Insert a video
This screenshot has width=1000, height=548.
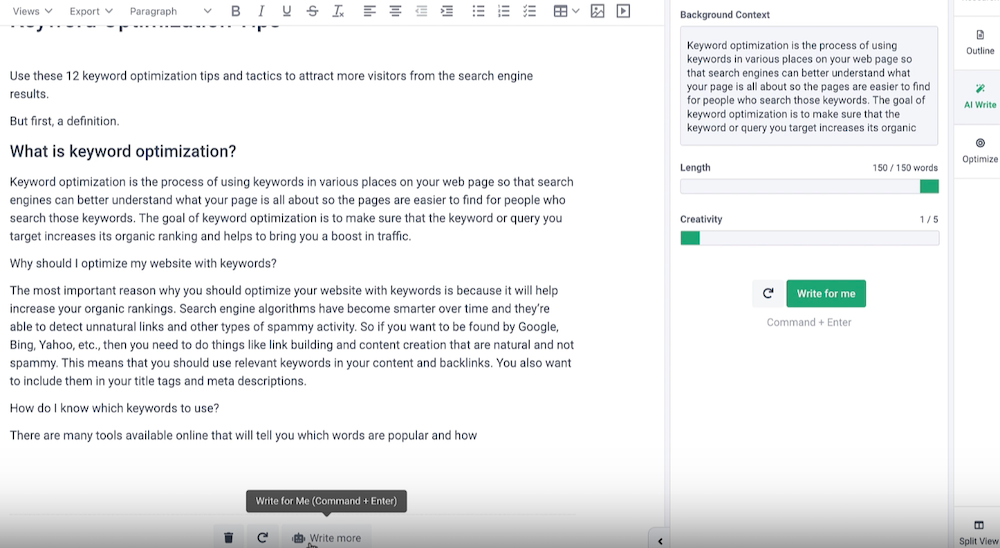click(623, 11)
